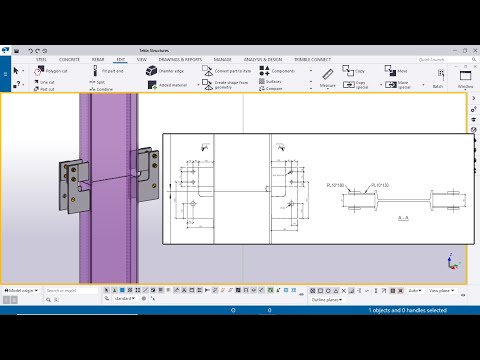Switch to the VIEW ribbon tab
This screenshot has width=480, height=360.
click(x=142, y=60)
